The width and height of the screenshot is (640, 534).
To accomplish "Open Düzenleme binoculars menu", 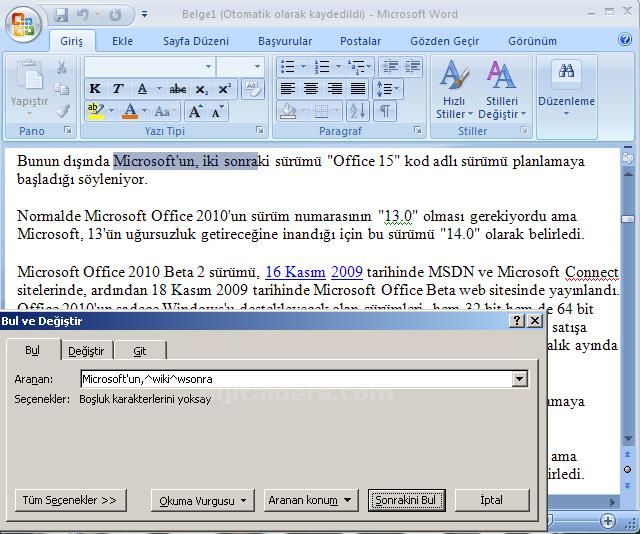I will click(567, 91).
